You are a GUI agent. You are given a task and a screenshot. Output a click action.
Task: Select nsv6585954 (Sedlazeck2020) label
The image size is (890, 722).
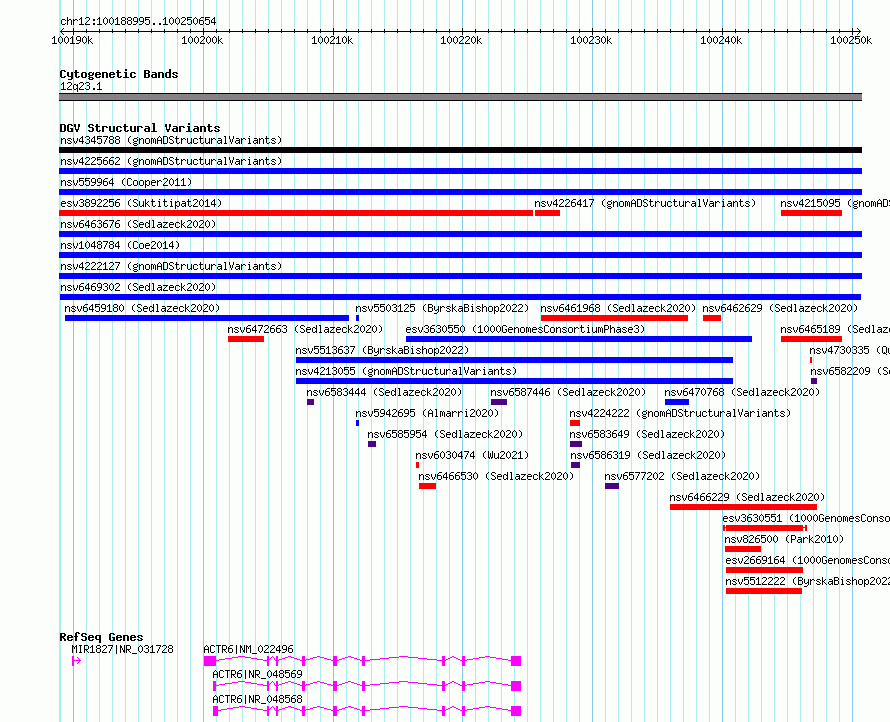coord(445,434)
